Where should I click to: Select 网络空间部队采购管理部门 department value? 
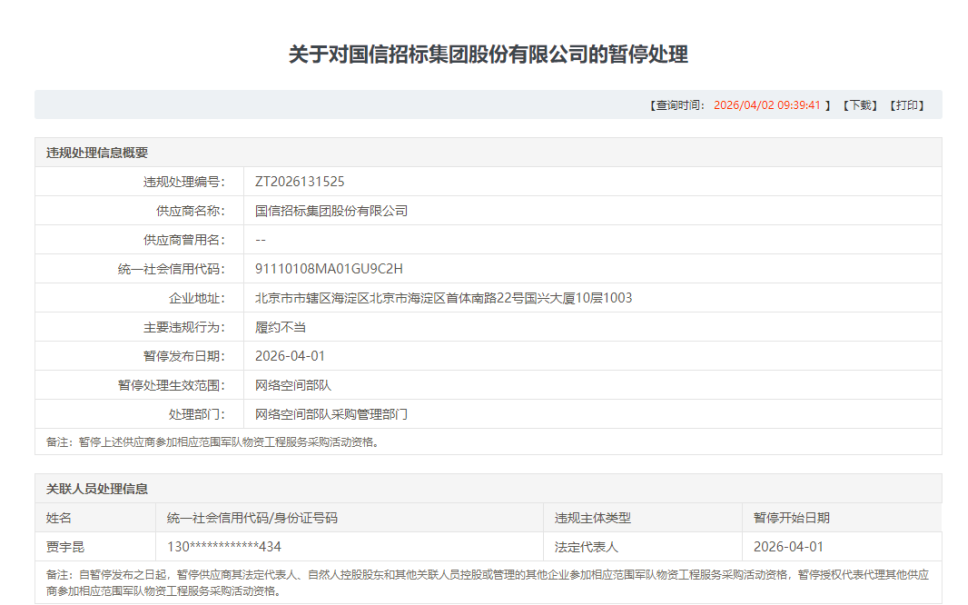331,414
